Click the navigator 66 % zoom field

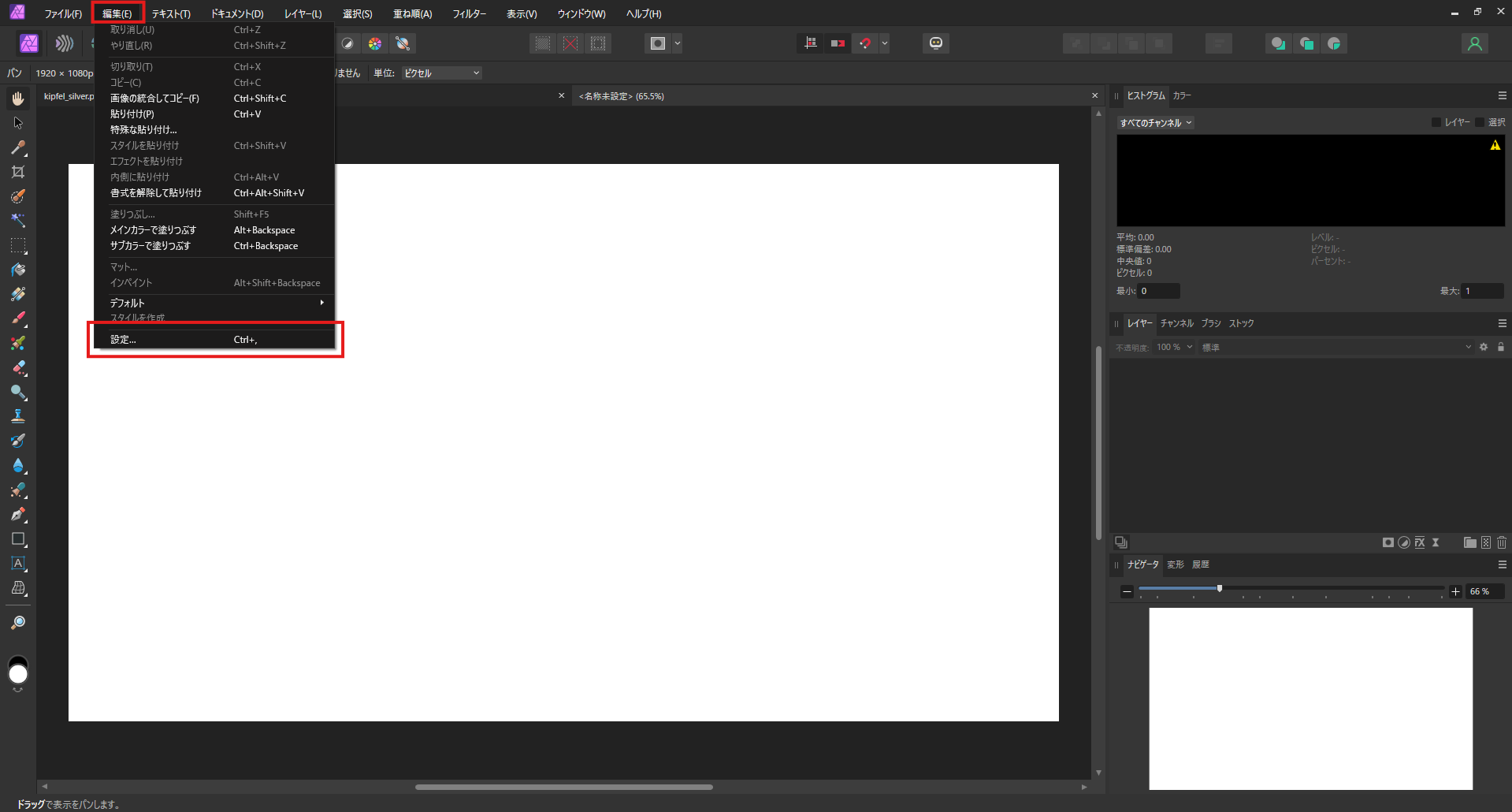tap(1484, 591)
